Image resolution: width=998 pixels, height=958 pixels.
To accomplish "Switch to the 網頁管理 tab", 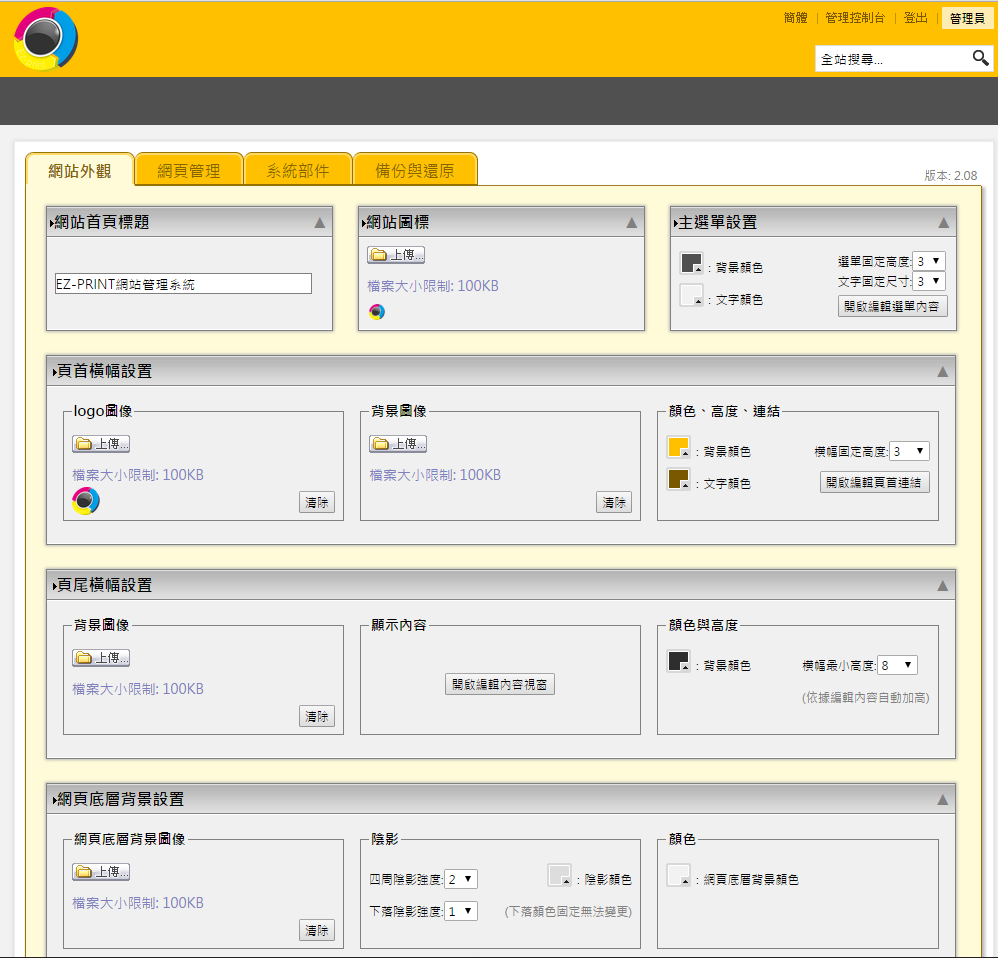I will 189,171.
